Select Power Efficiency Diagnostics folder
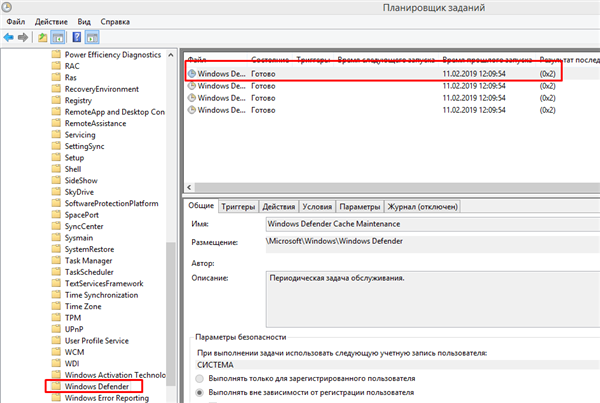The width and height of the screenshot is (600, 403). click(113, 55)
